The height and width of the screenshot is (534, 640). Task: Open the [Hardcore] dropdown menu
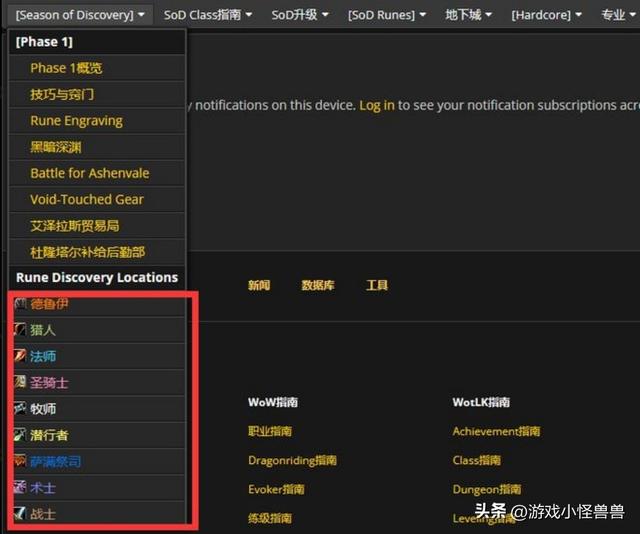(547, 15)
